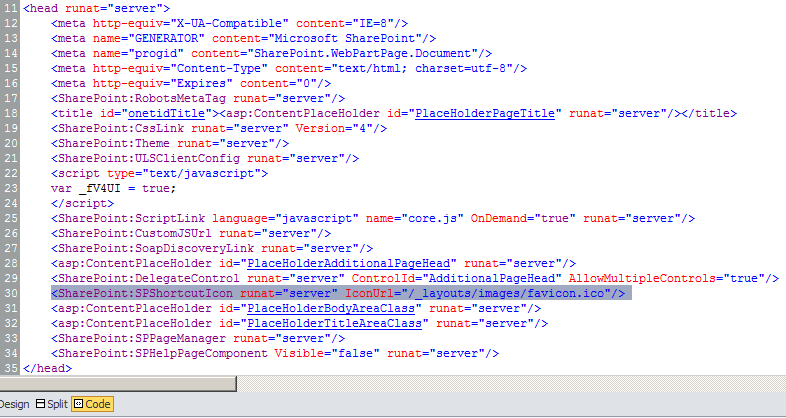Click line number 11 in the gutter
786x418 pixels.
11,9
